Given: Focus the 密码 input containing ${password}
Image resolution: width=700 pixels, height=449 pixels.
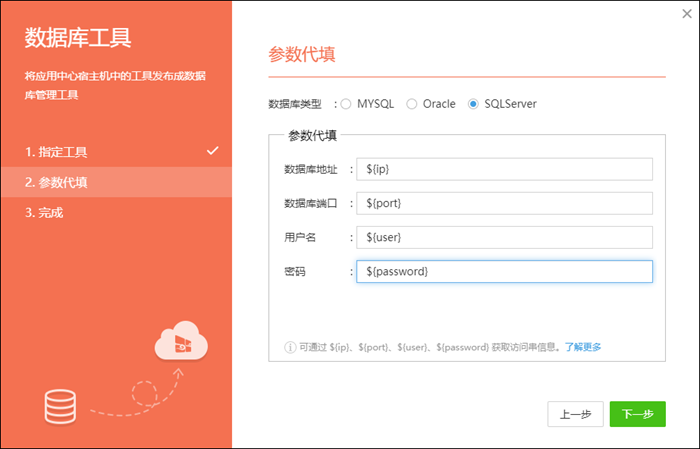Looking at the screenshot, I should [x=504, y=271].
